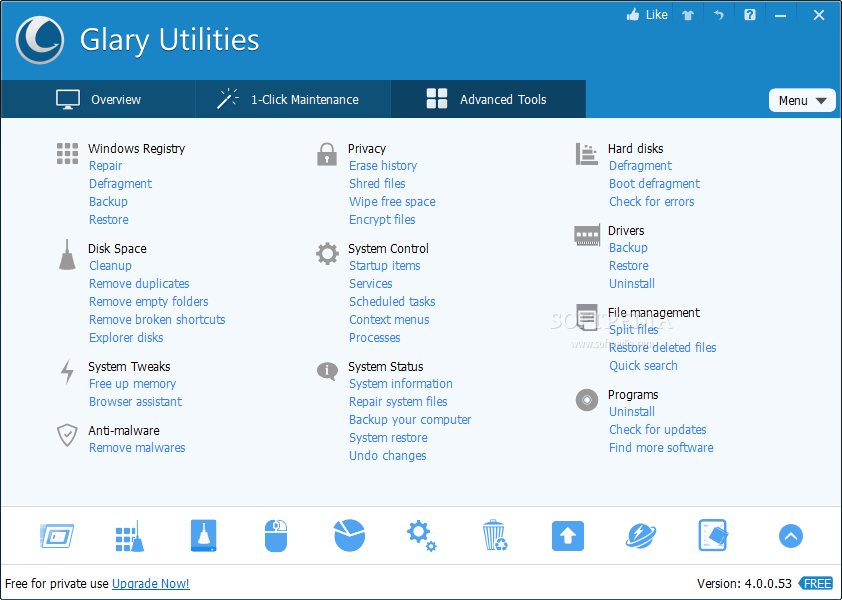Click the Anti-malware shield icon

pyautogui.click(x=66, y=436)
